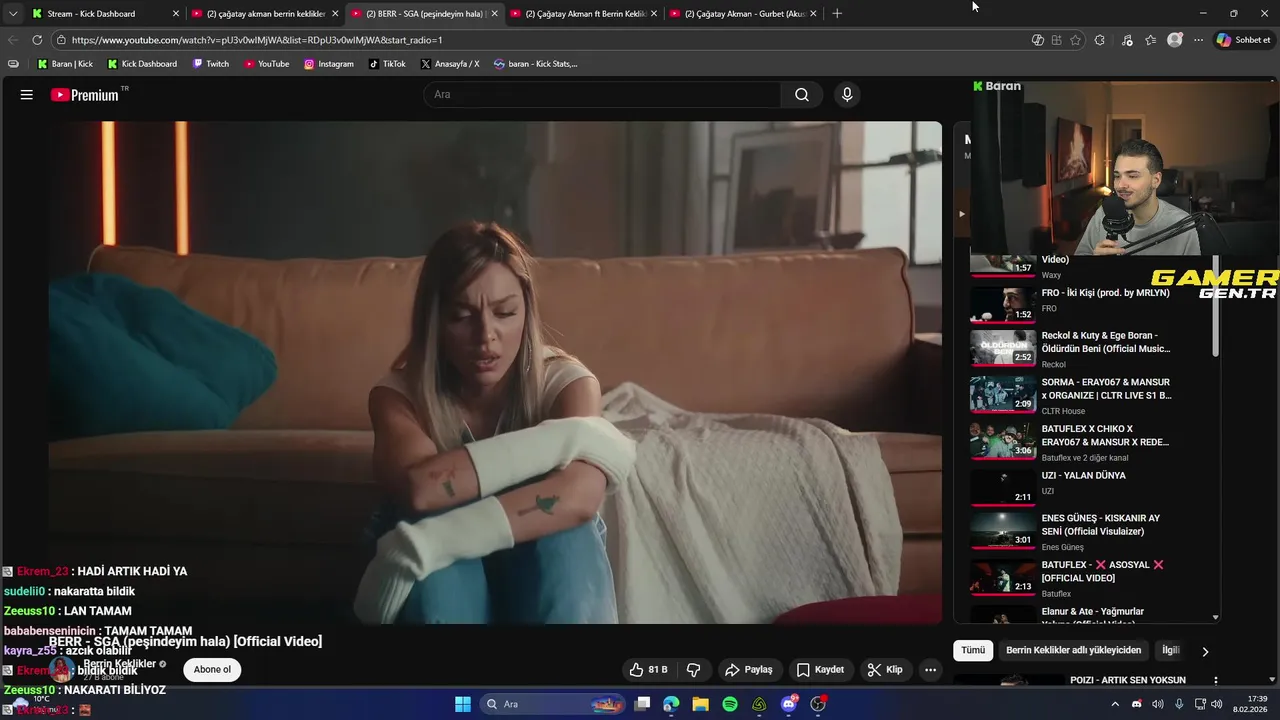This screenshot has height=720, width=1280.
Task: Play FRO - İki Kişi playlist thumbnail
Action: click(x=1003, y=305)
